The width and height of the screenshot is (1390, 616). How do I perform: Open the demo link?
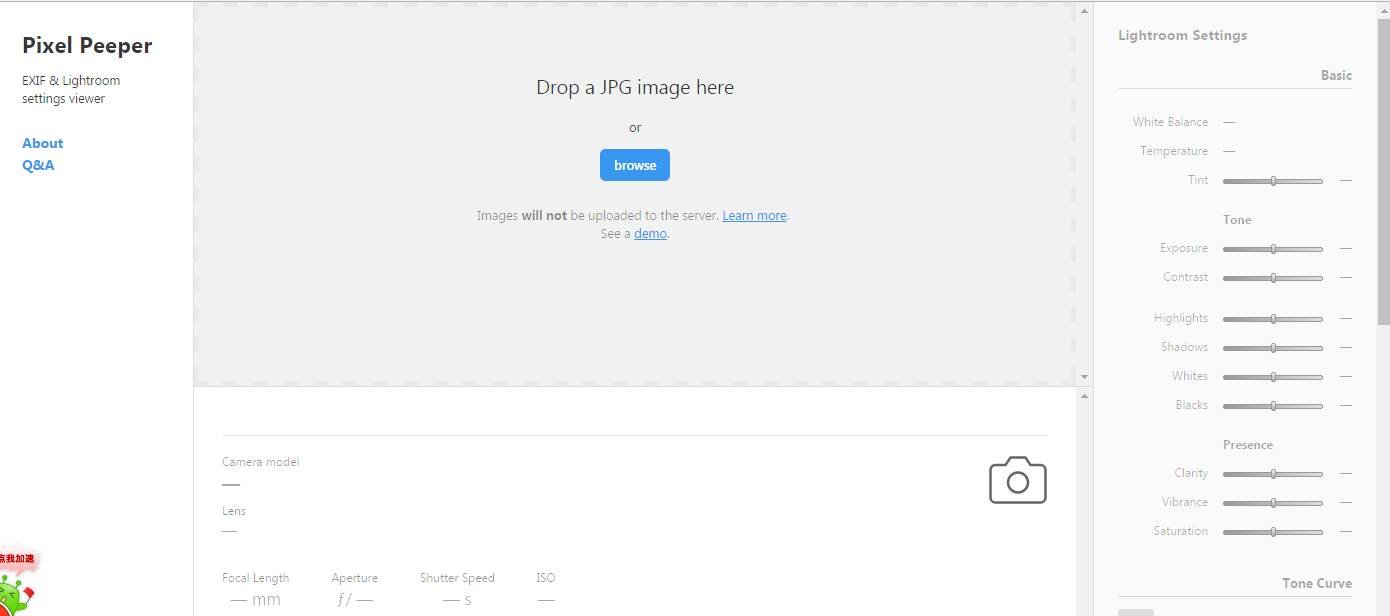[x=650, y=233]
